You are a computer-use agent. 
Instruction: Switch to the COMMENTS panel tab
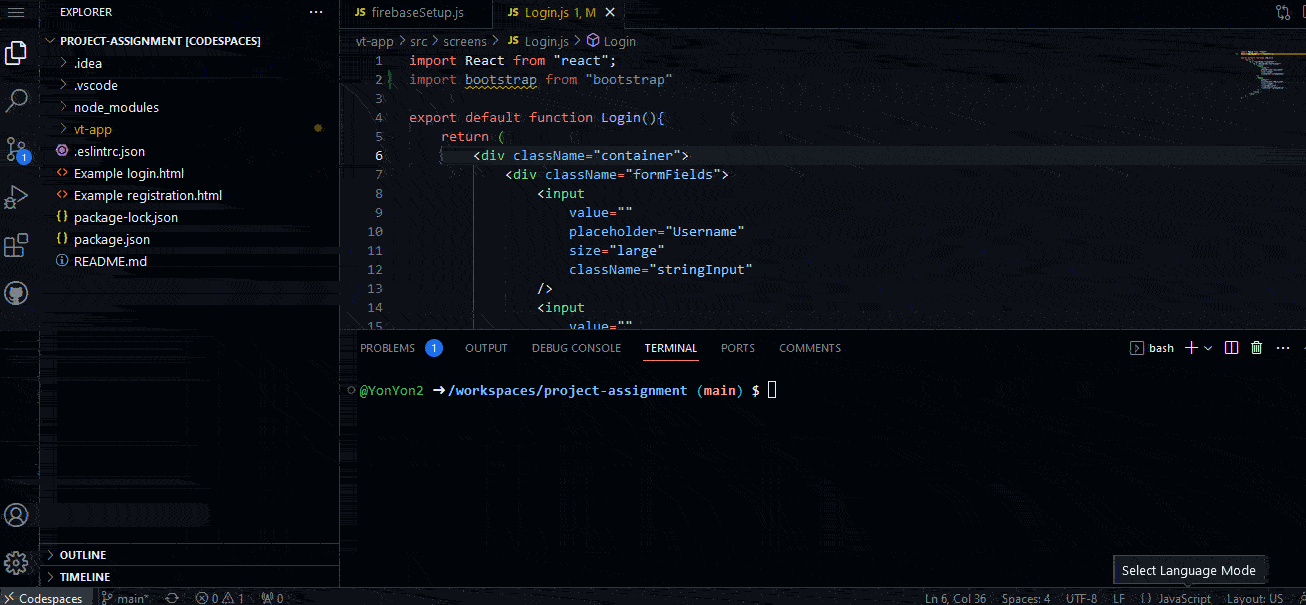(x=810, y=348)
